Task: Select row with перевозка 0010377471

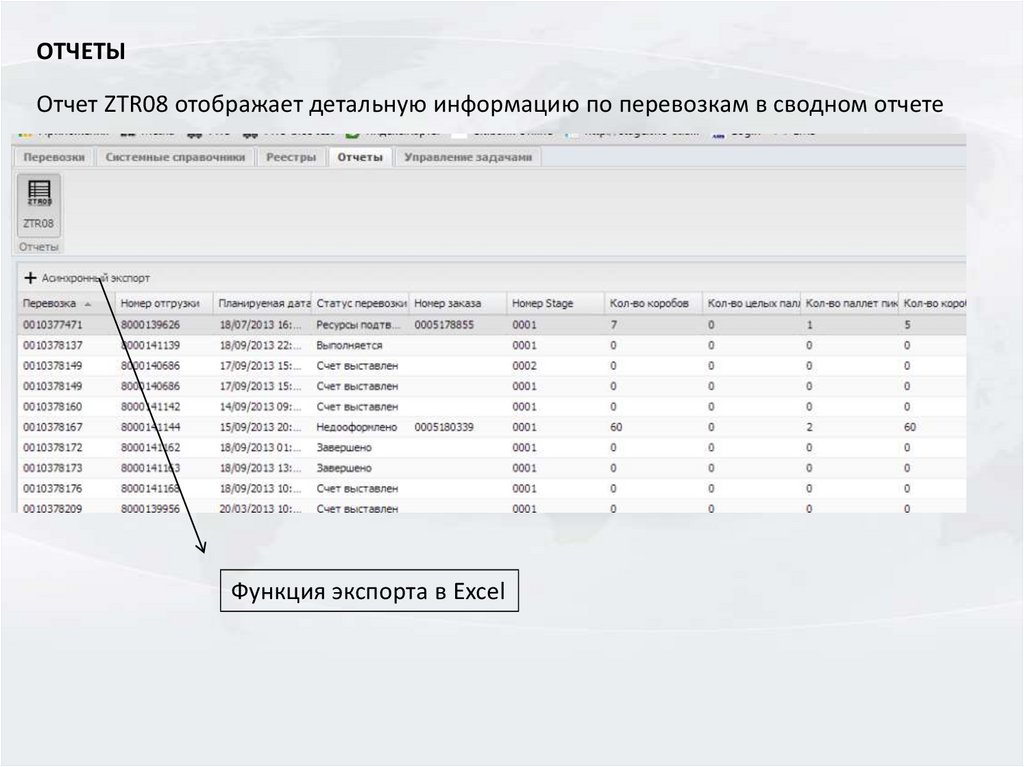Action: 53,325
